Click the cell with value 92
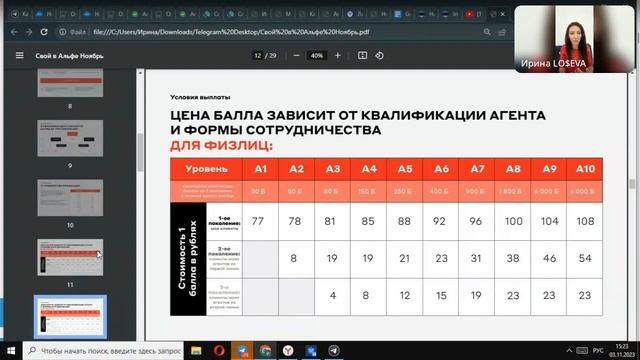The image size is (640, 360). click(x=440, y=221)
